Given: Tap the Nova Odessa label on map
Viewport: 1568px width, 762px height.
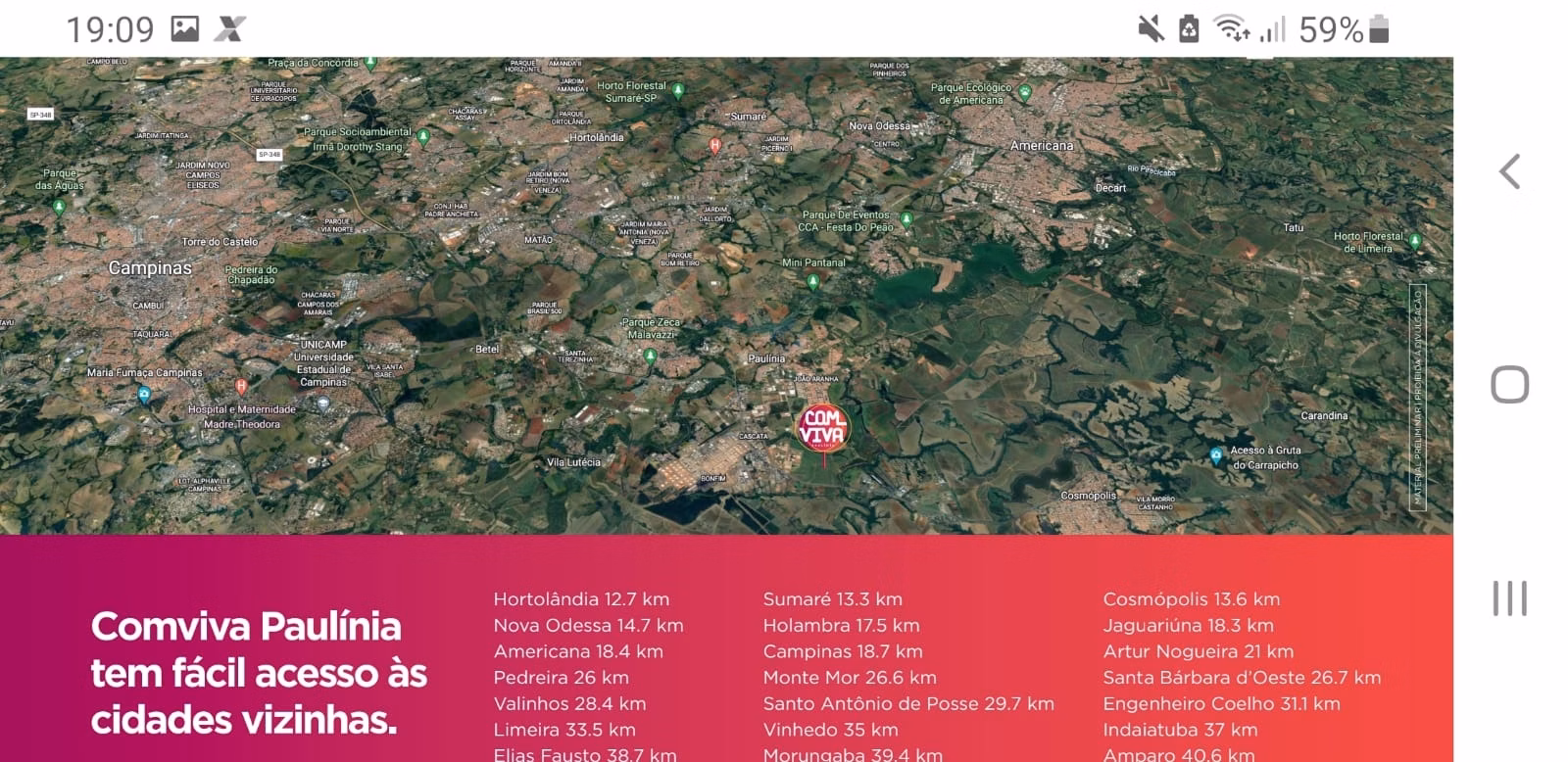Looking at the screenshot, I should [879, 125].
